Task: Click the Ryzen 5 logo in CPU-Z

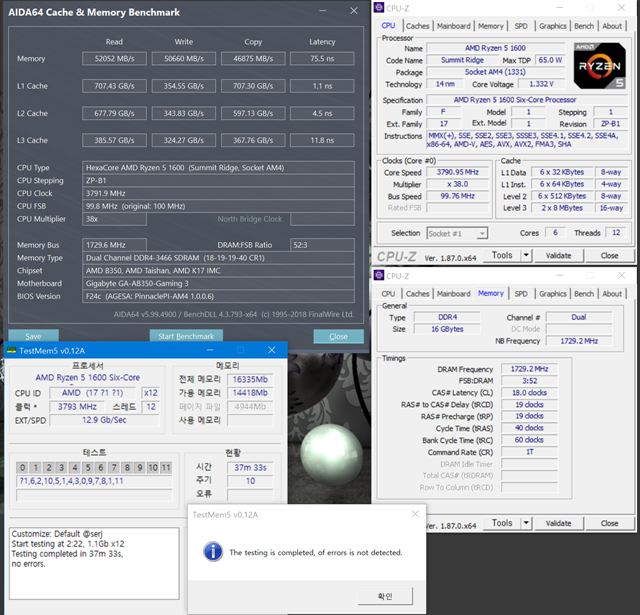Action: click(600, 66)
